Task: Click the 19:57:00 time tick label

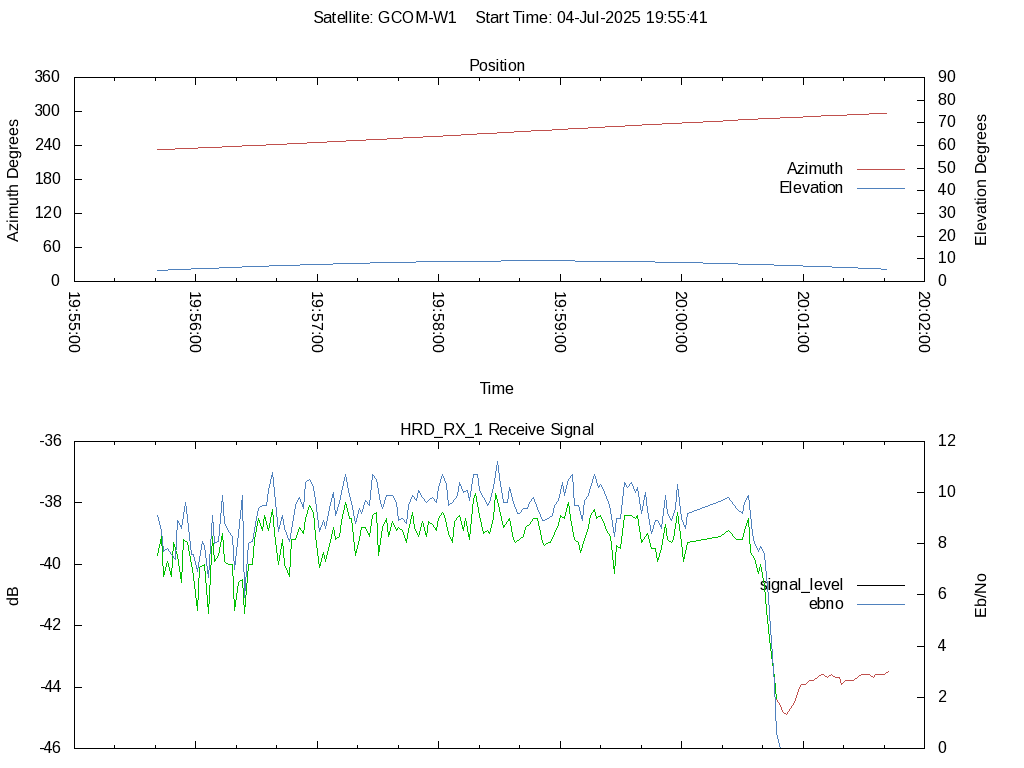Action: 317,321
